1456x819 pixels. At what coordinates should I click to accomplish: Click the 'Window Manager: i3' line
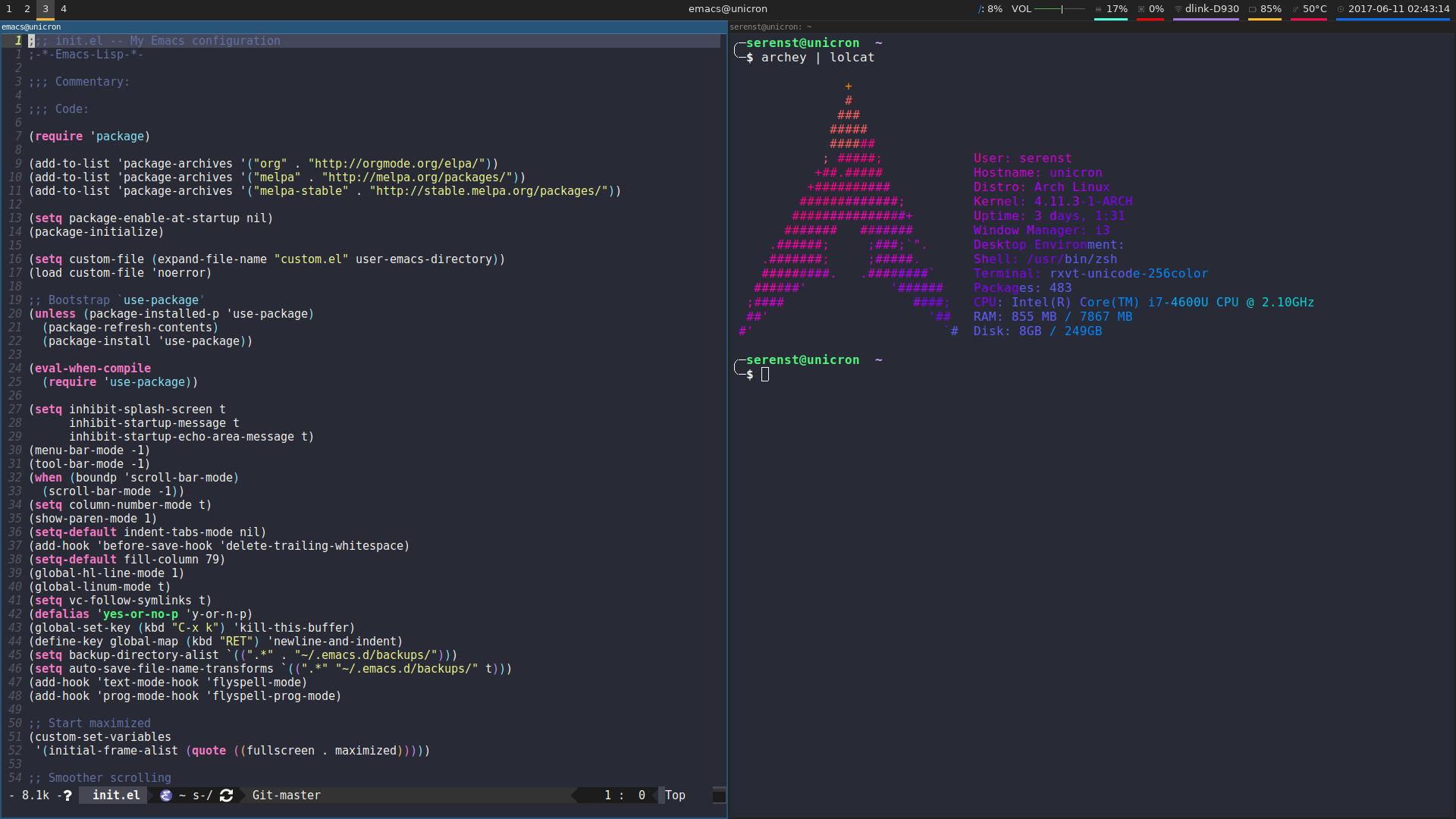click(1041, 231)
